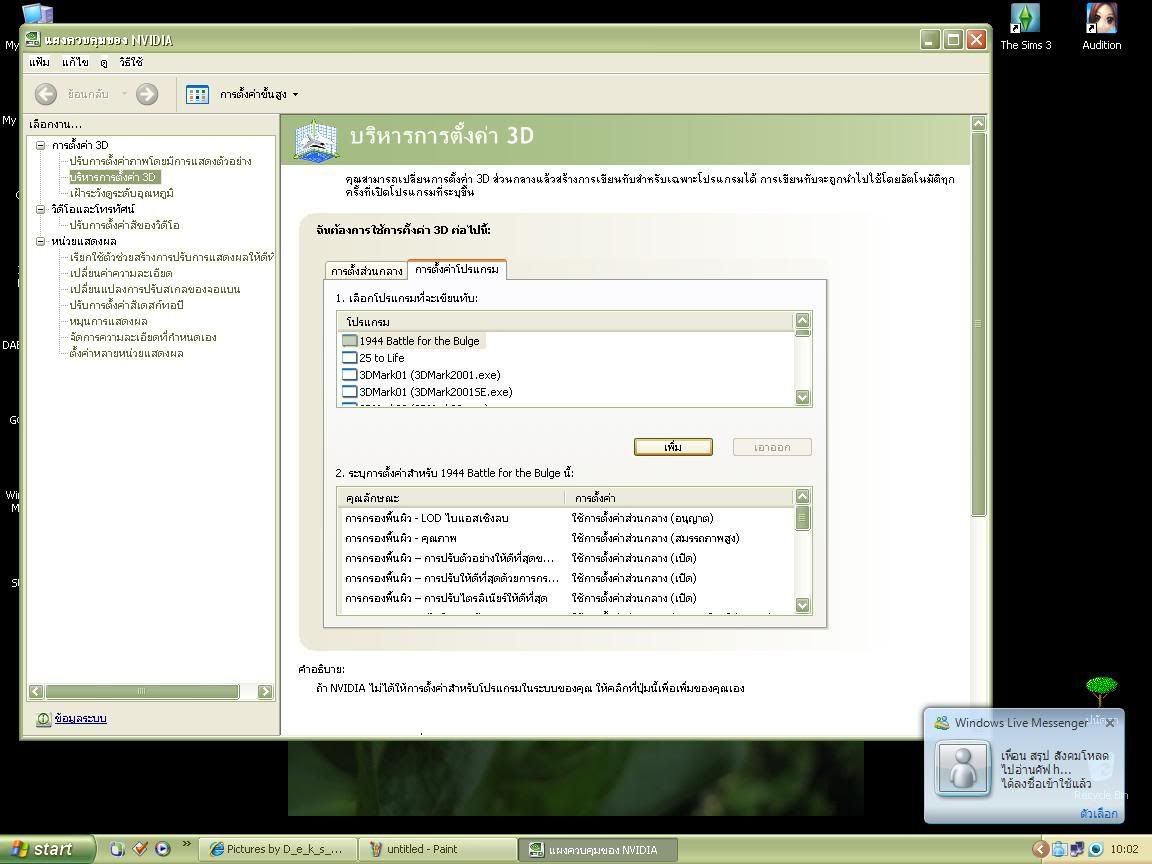
Task: Click the advanced settings view grid icon
Action: [x=197, y=94]
